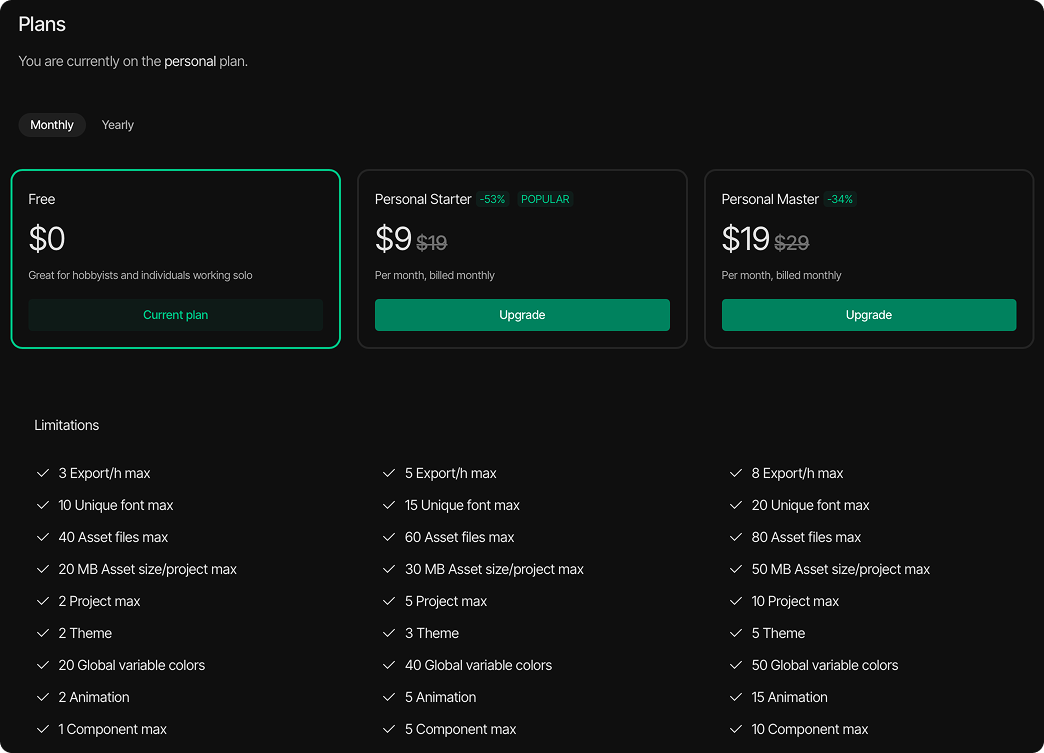Click checkmark beside 1 Component max
Viewport: 1044px width, 753px height.
pos(43,729)
